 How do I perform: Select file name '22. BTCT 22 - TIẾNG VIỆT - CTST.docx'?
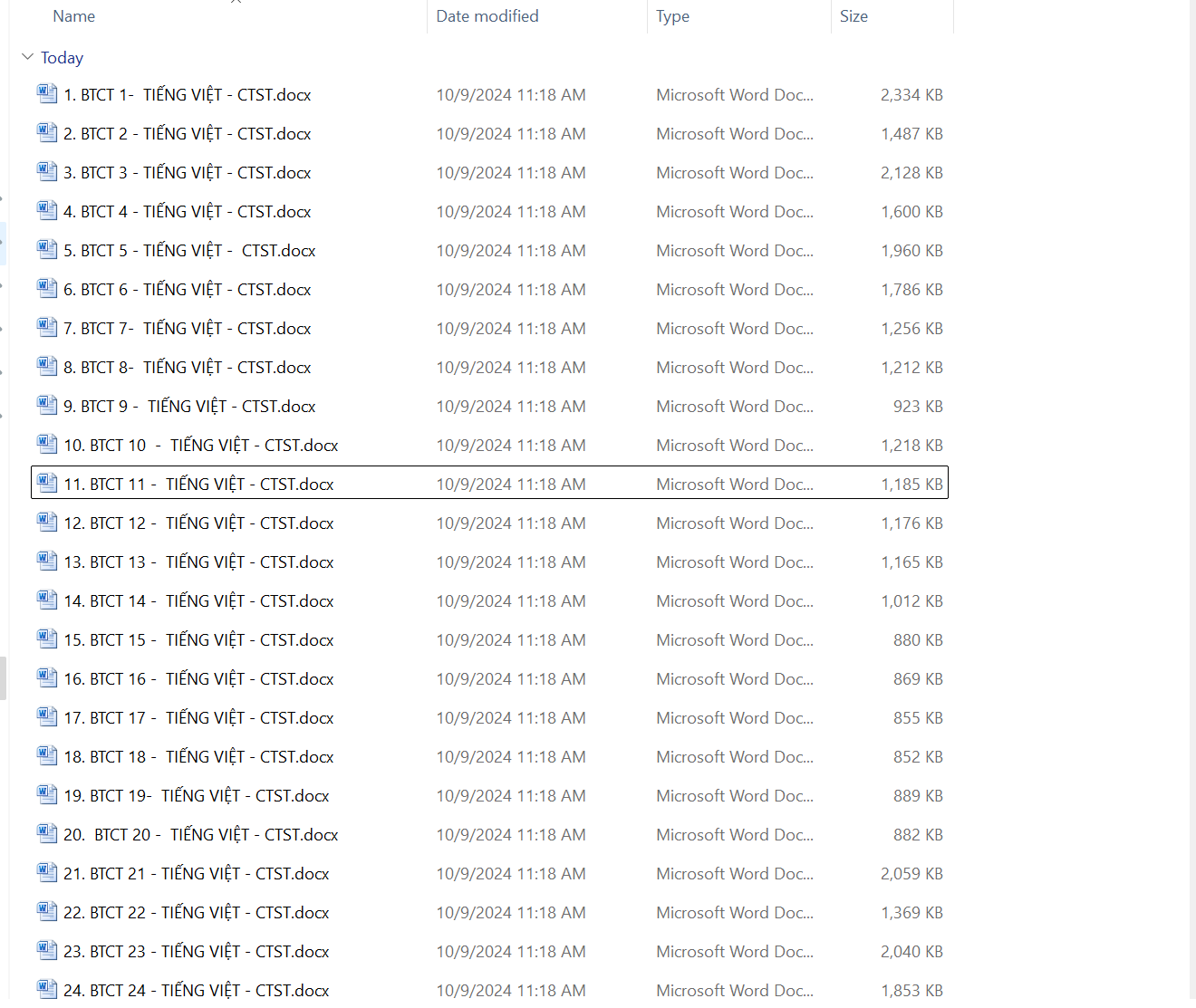point(197,913)
